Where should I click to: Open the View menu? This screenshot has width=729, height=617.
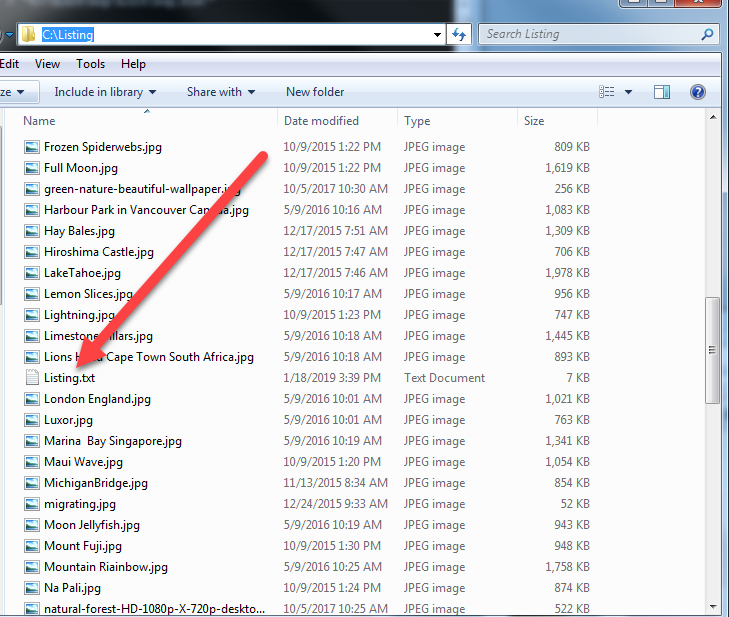(x=47, y=64)
